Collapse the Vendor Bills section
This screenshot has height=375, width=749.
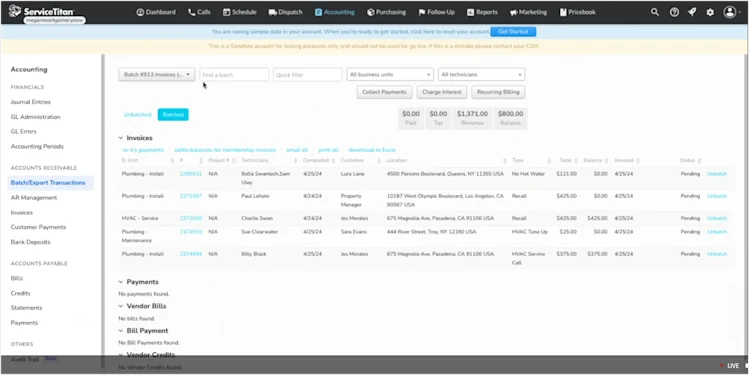point(121,306)
